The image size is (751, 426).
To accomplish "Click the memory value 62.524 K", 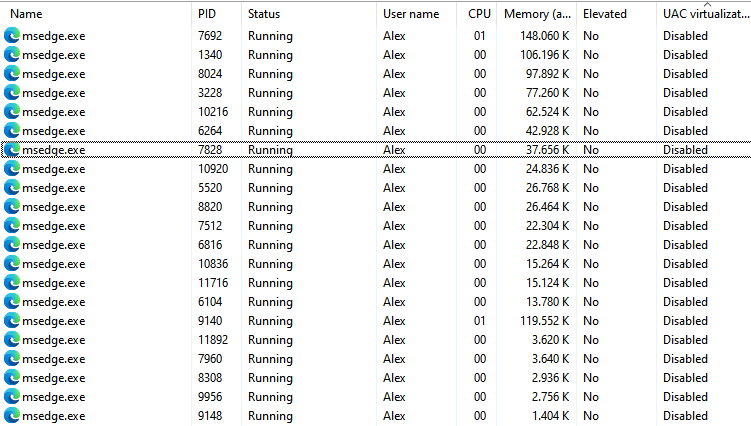I will [547, 112].
